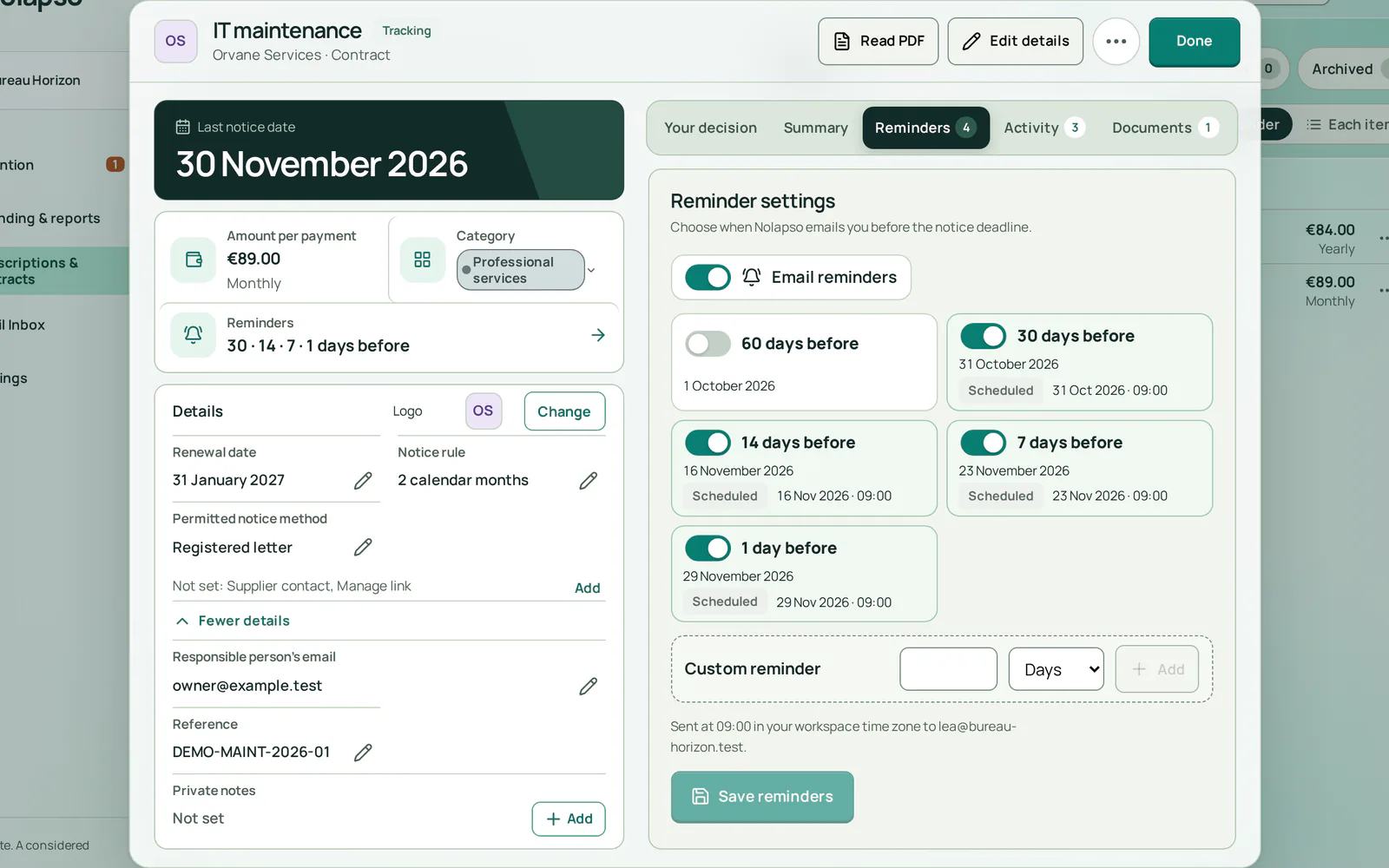
Task: Switch to the Summary tab
Action: click(x=815, y=128)
